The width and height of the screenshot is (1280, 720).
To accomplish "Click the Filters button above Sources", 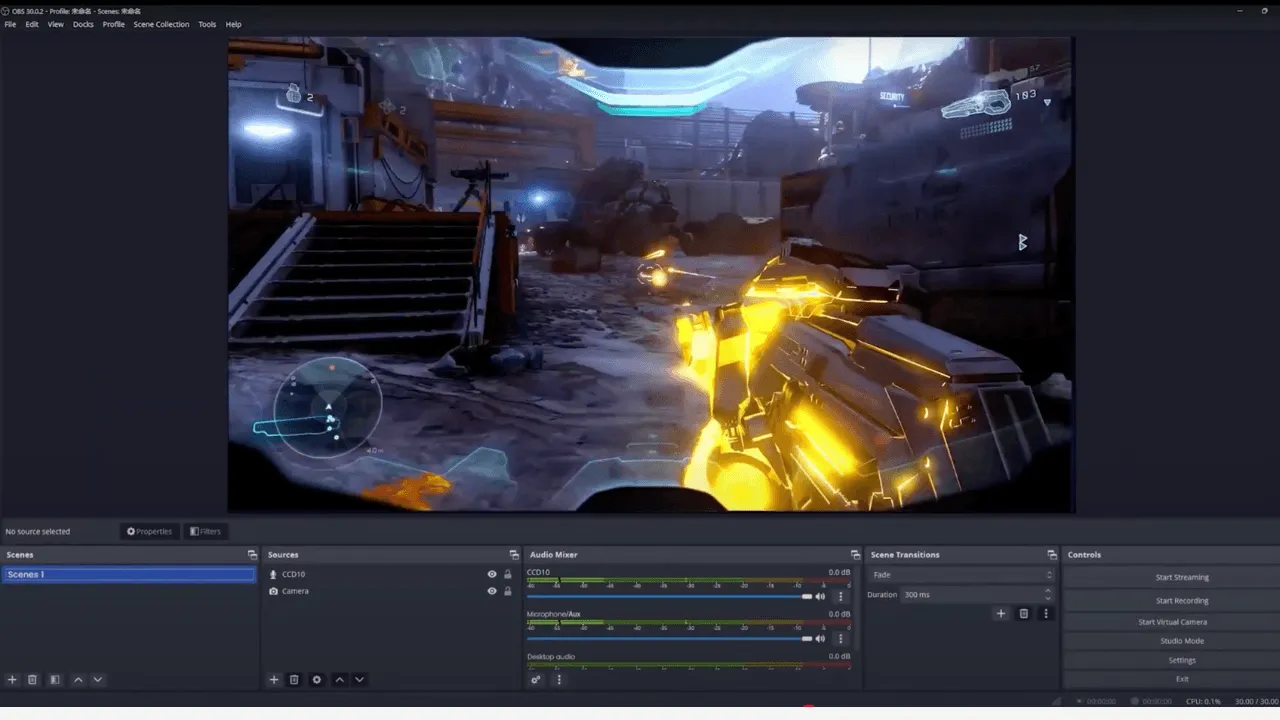I will click(x=205, y=531).
